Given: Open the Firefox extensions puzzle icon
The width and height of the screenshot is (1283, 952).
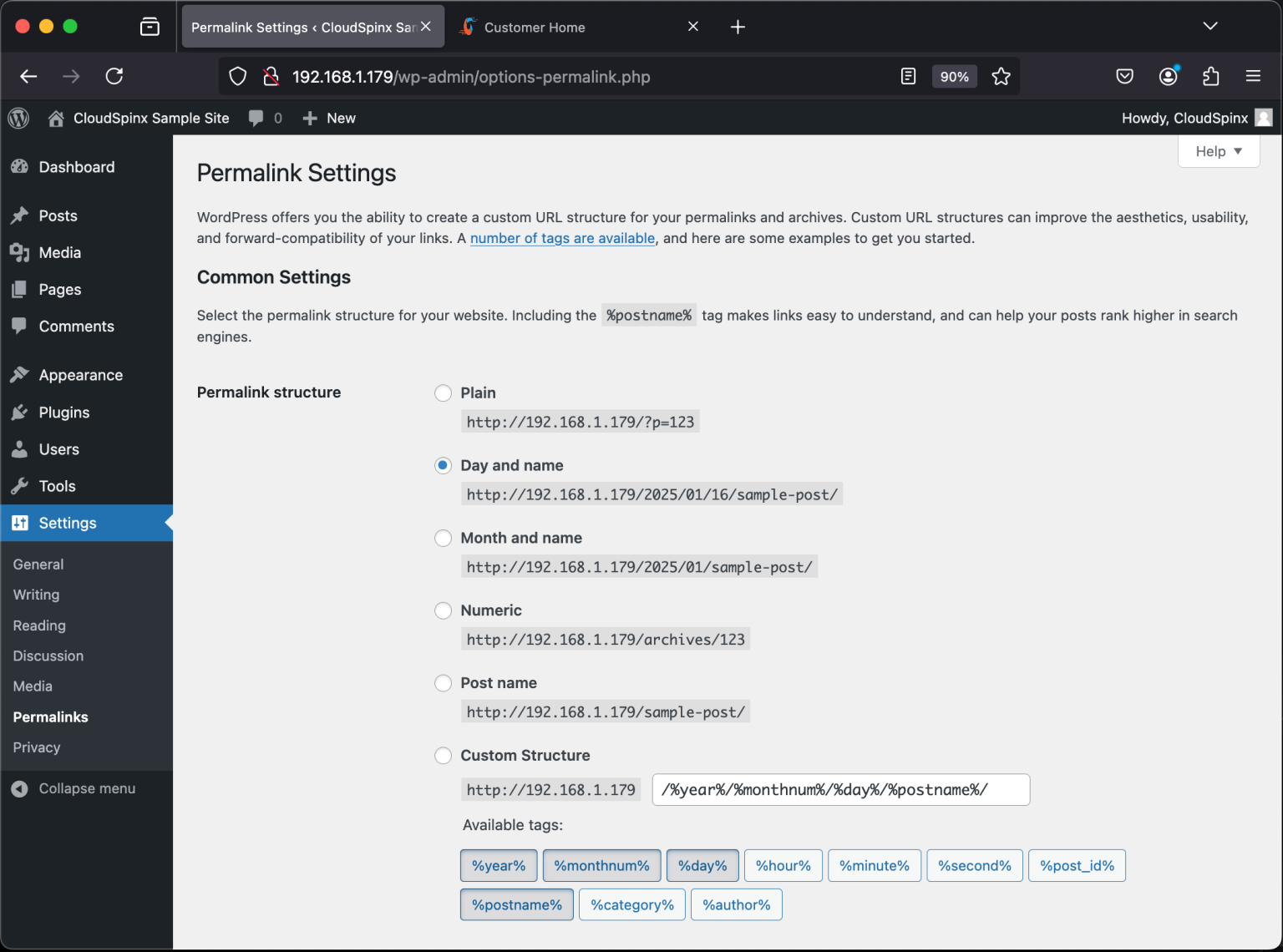Looking at the screenshot, I should 1210,76.
